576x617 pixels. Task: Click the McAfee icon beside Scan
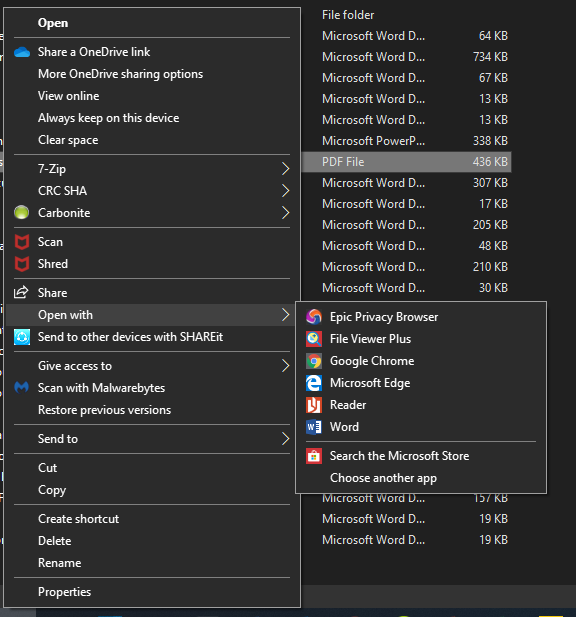click(x=22, y=242)
